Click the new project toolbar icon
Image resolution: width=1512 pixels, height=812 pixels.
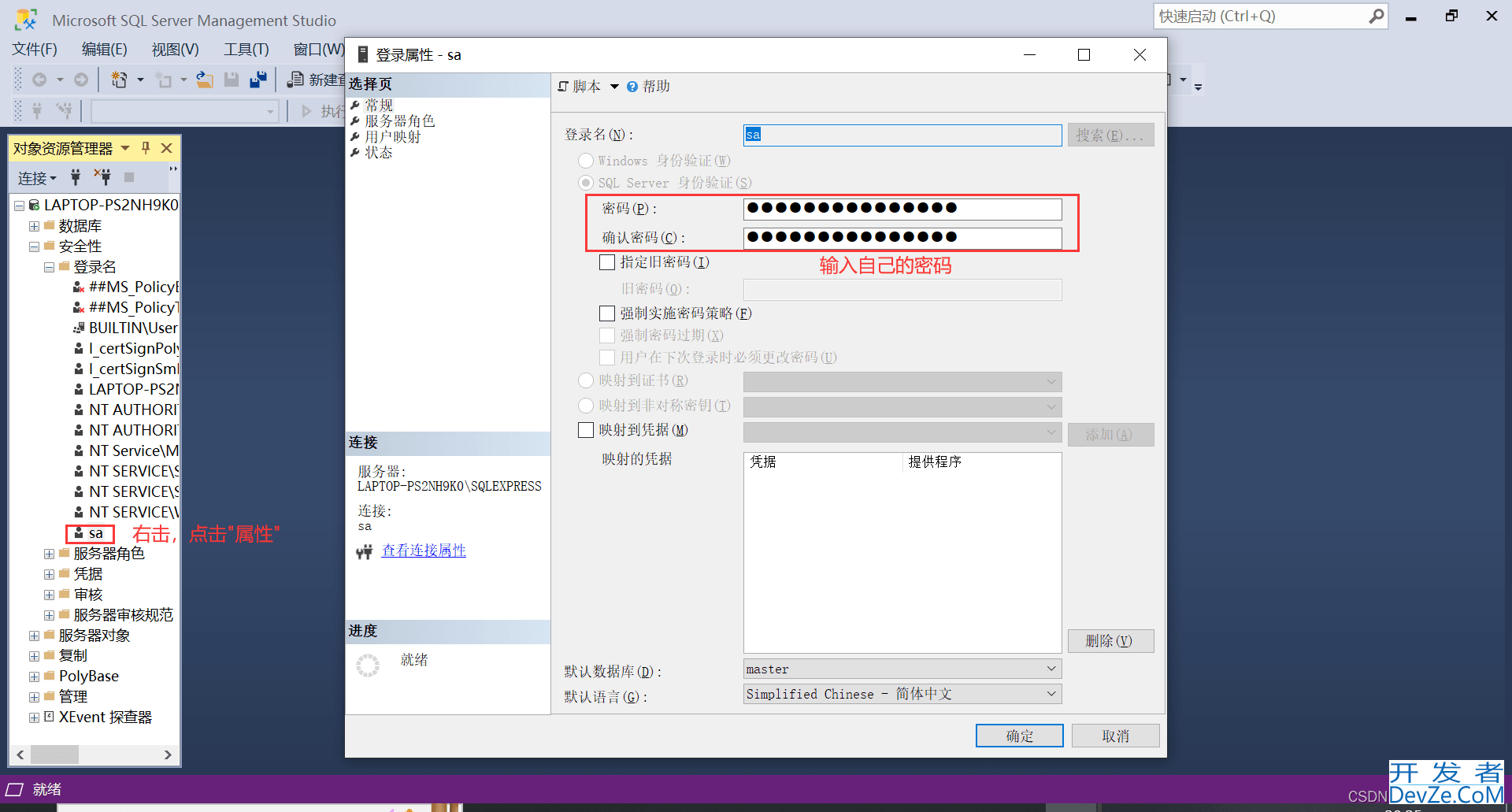[x=120, y=80]
